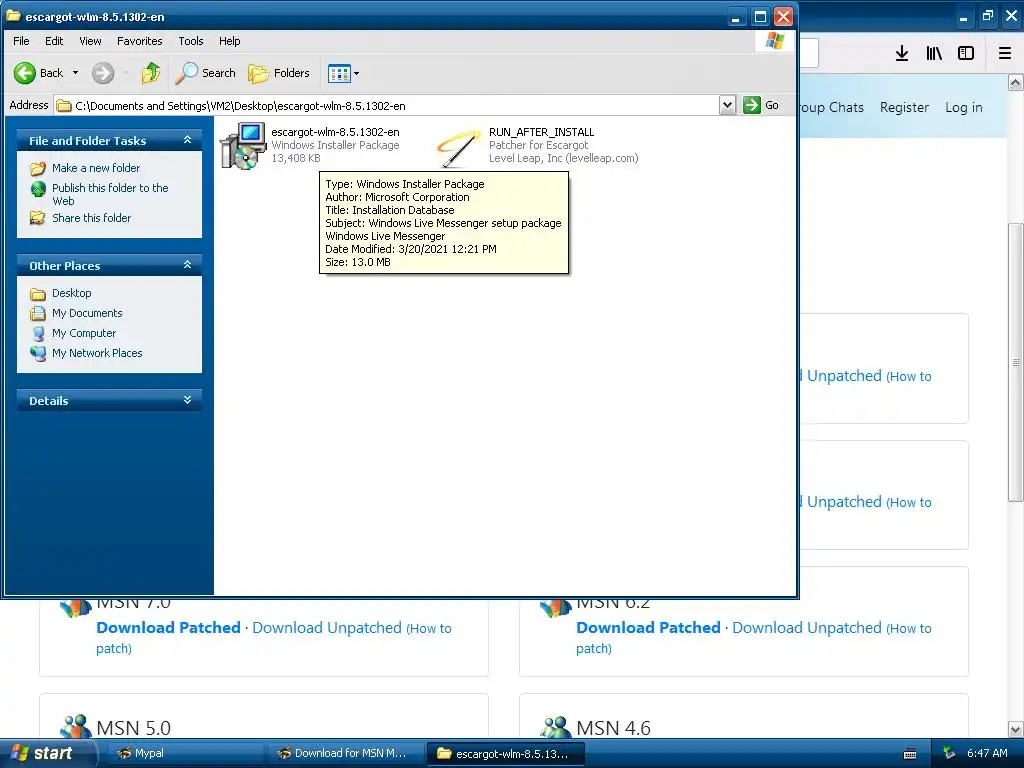The image size is (1024, 768).
Task: Open browser downloads arrow icon
Action: [902, 54]
